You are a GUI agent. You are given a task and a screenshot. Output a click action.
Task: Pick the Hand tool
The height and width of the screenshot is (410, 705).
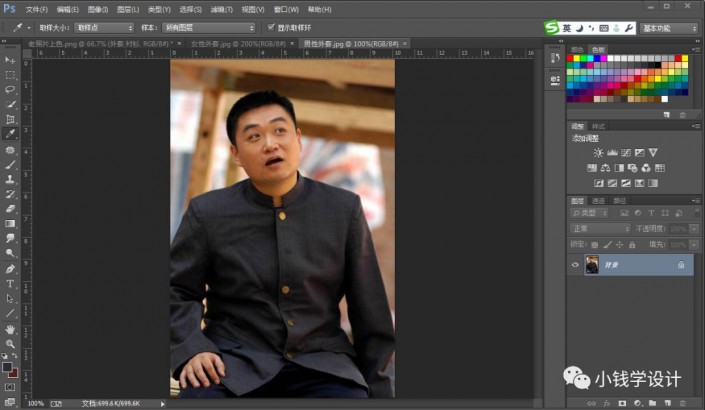[x=11, y=329]
